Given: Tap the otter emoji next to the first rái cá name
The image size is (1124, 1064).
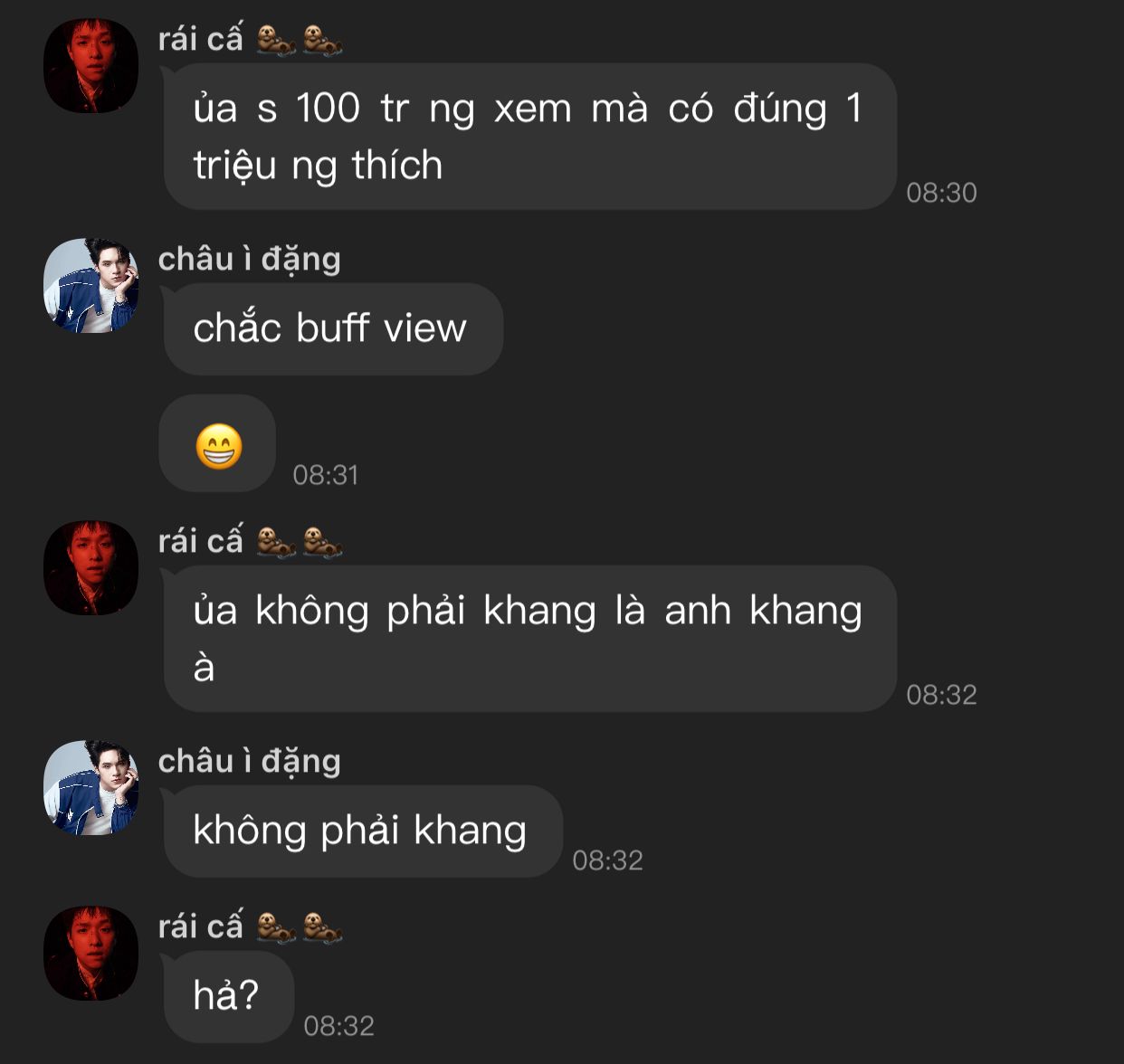Looking at the screenshot, I should pos(299,40).
